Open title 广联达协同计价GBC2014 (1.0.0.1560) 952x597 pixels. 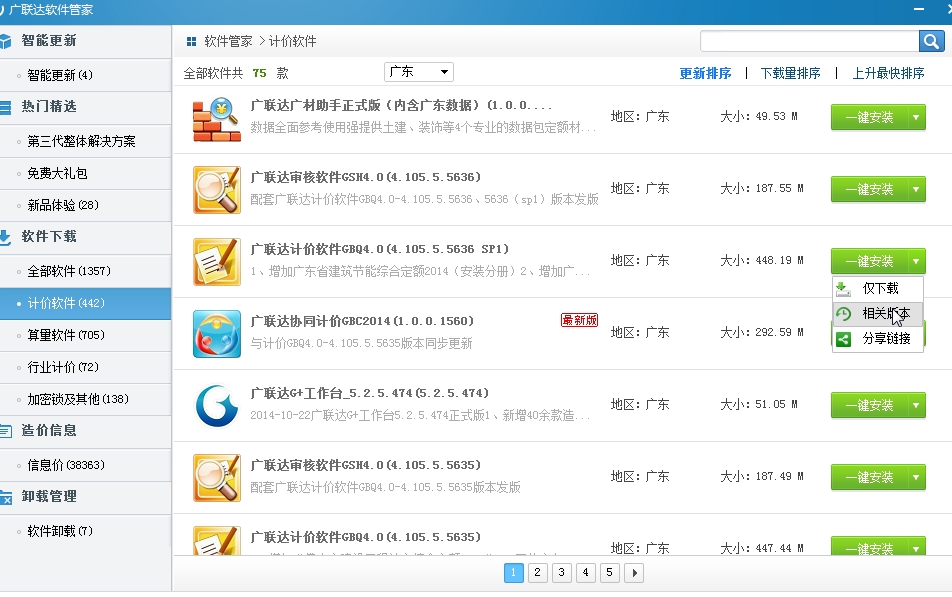[x=362, y=321]
